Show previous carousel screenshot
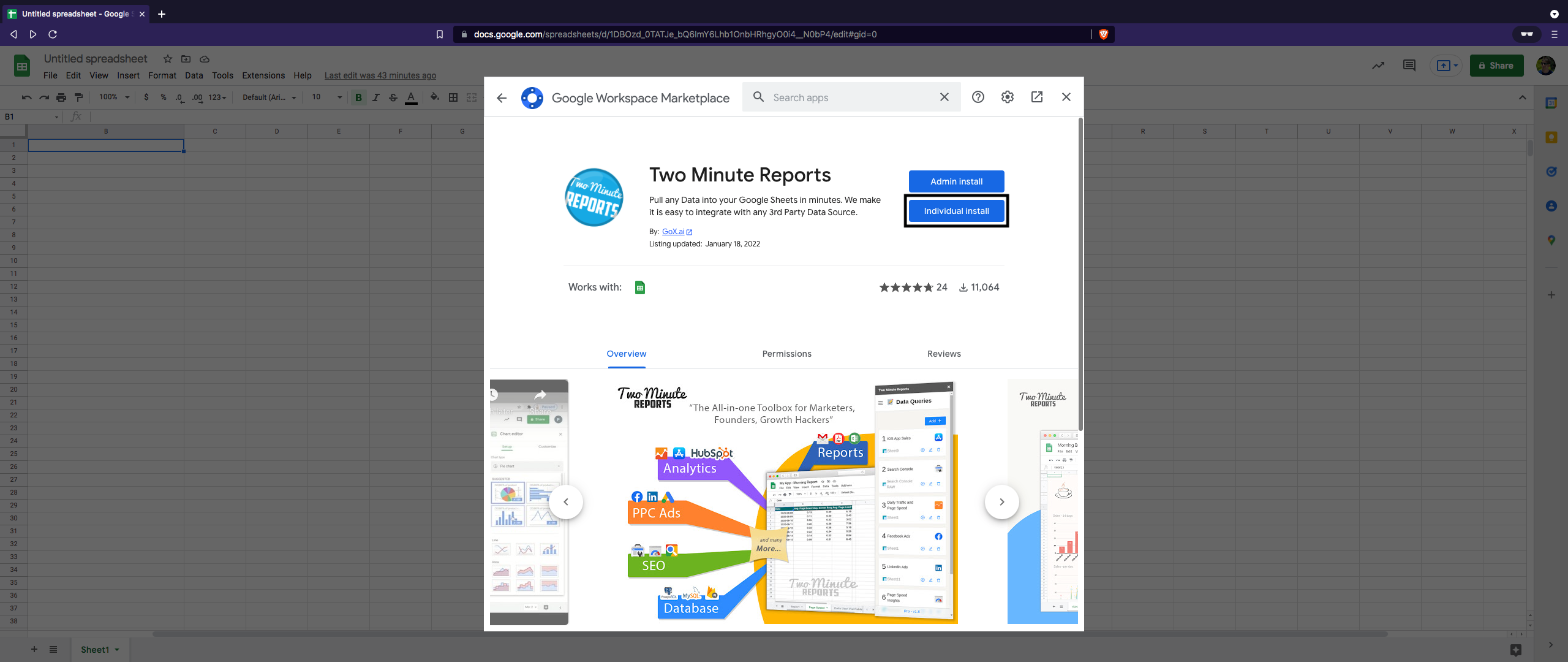Image resolution: width=1568 pixels, height=662 pixels. pos(566,502)
